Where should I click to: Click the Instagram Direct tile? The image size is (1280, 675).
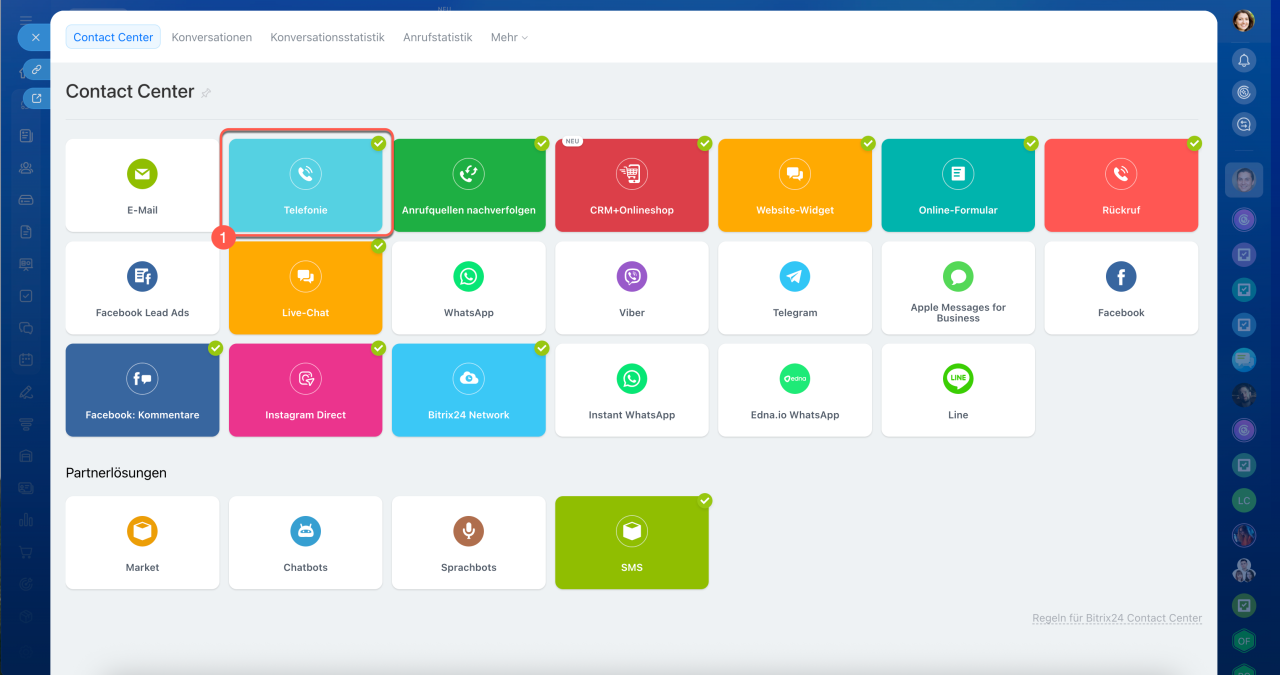tap(305, 390)
